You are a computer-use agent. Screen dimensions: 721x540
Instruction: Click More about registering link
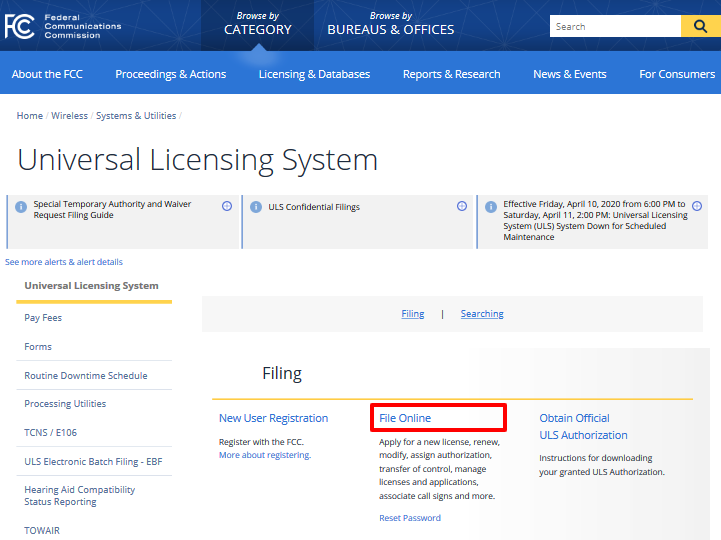click(x=265, y=455)
